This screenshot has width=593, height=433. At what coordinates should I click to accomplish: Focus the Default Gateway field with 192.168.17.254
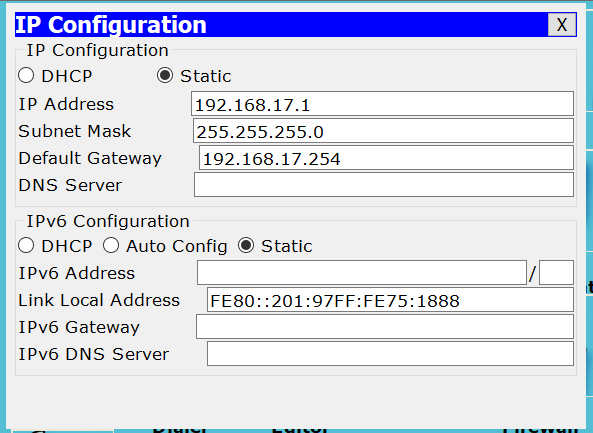click(x=387, y=158)
